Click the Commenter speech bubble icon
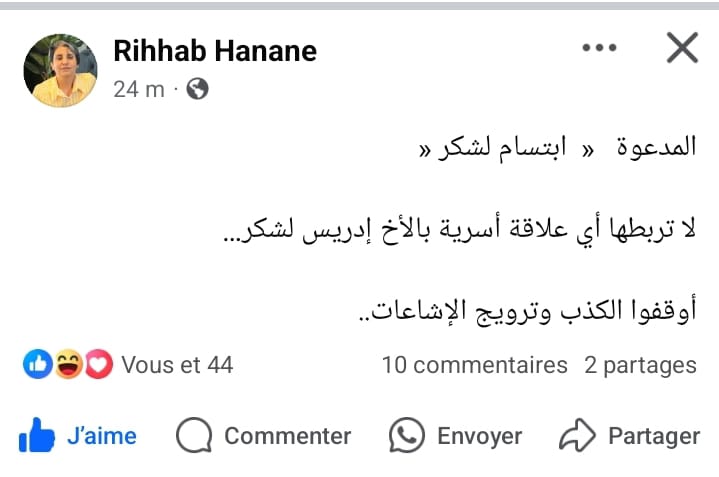Screen dimensions: 719x477 point(192,436)
